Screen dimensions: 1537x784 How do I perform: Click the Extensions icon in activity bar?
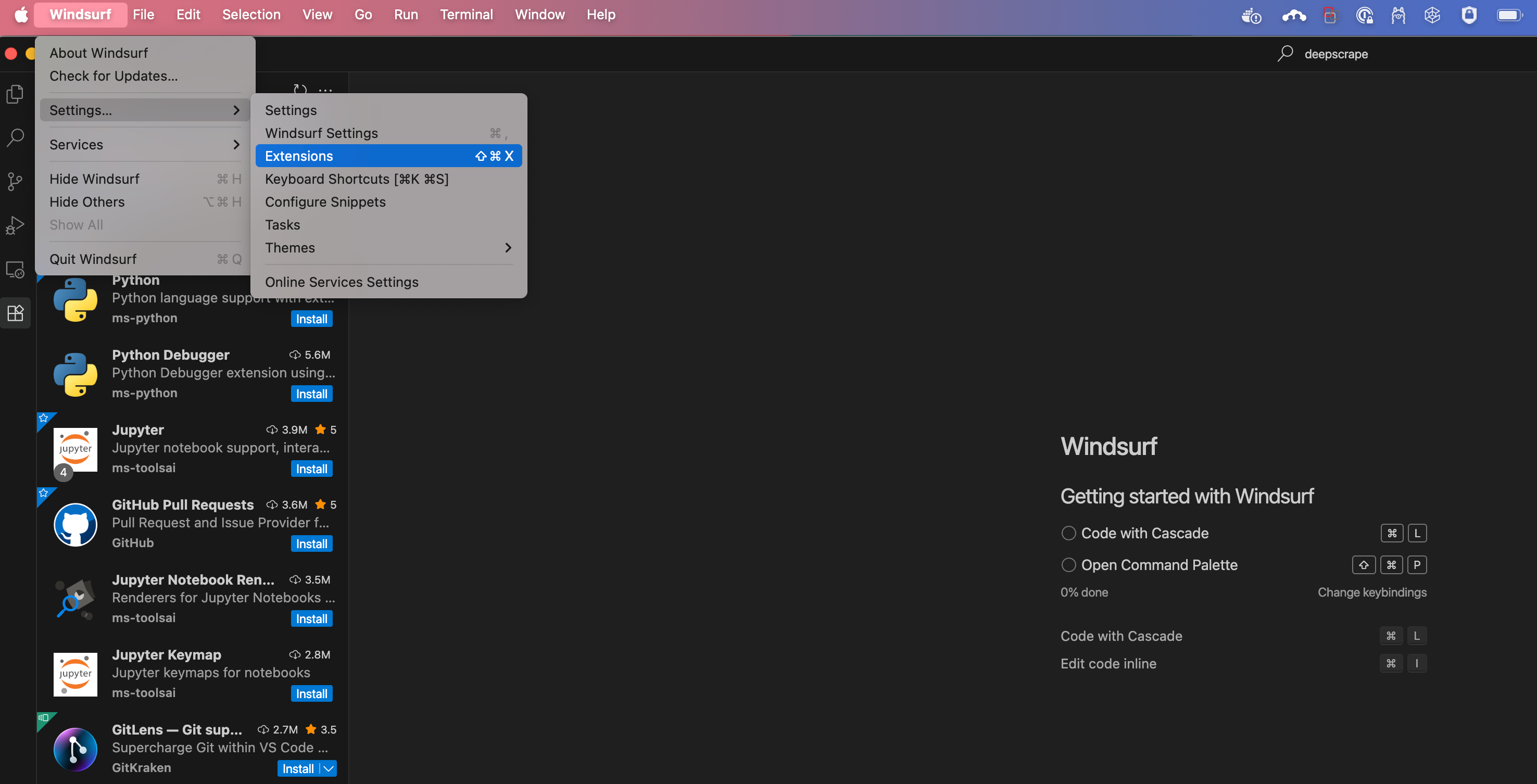pyautogui.click(x=15, y=313)
